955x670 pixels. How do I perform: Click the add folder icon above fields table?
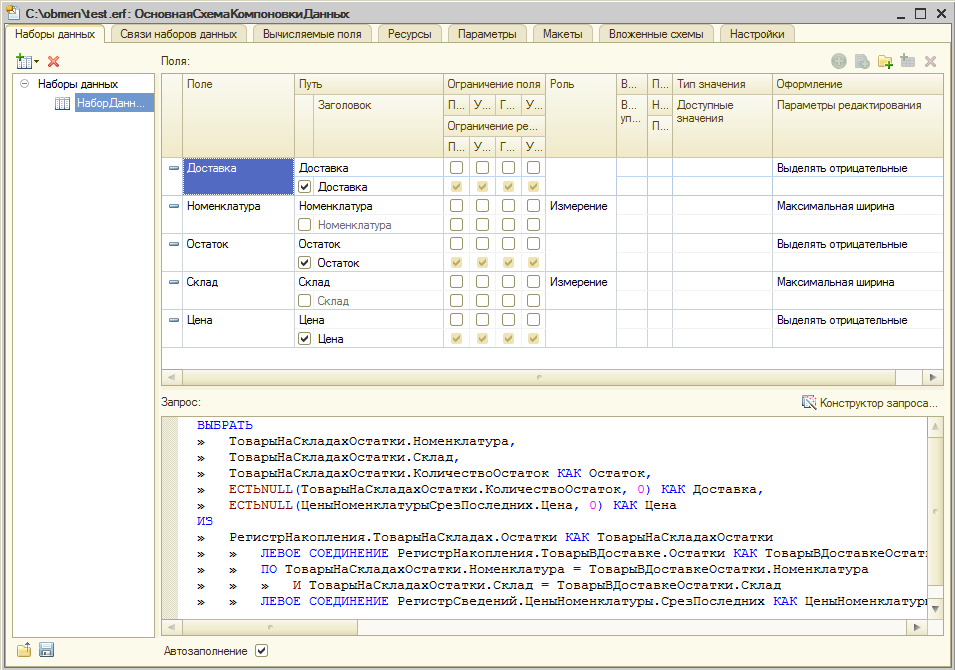pos(885,61)
